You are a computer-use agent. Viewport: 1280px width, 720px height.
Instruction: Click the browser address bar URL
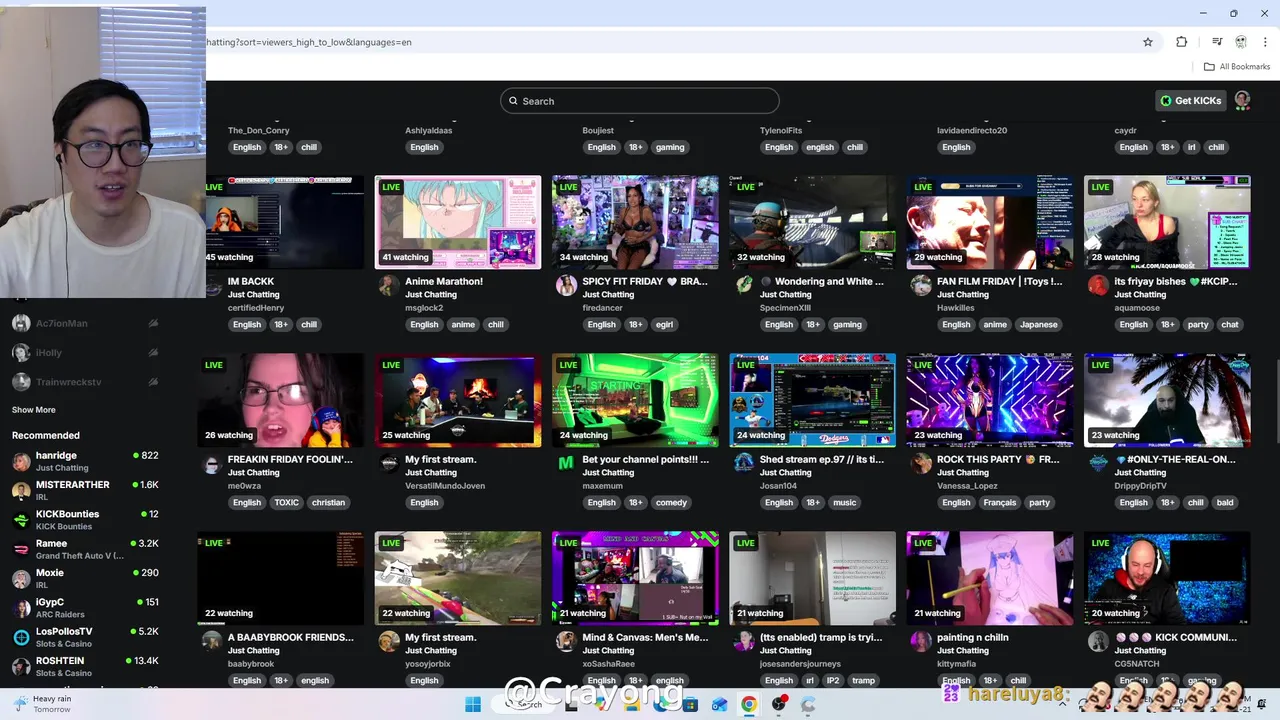pos(309,42)
